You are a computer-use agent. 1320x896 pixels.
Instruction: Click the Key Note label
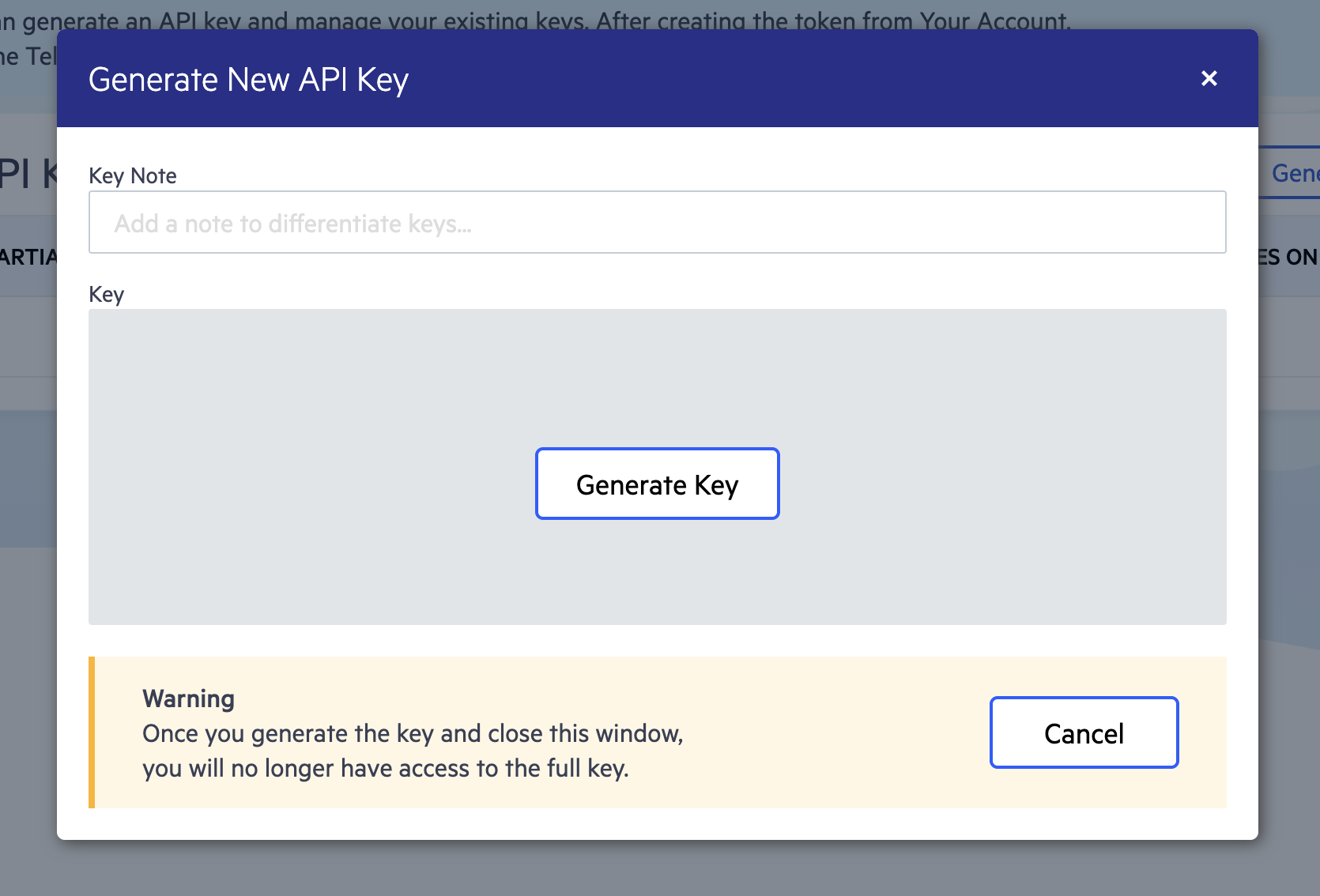[132, 175]
